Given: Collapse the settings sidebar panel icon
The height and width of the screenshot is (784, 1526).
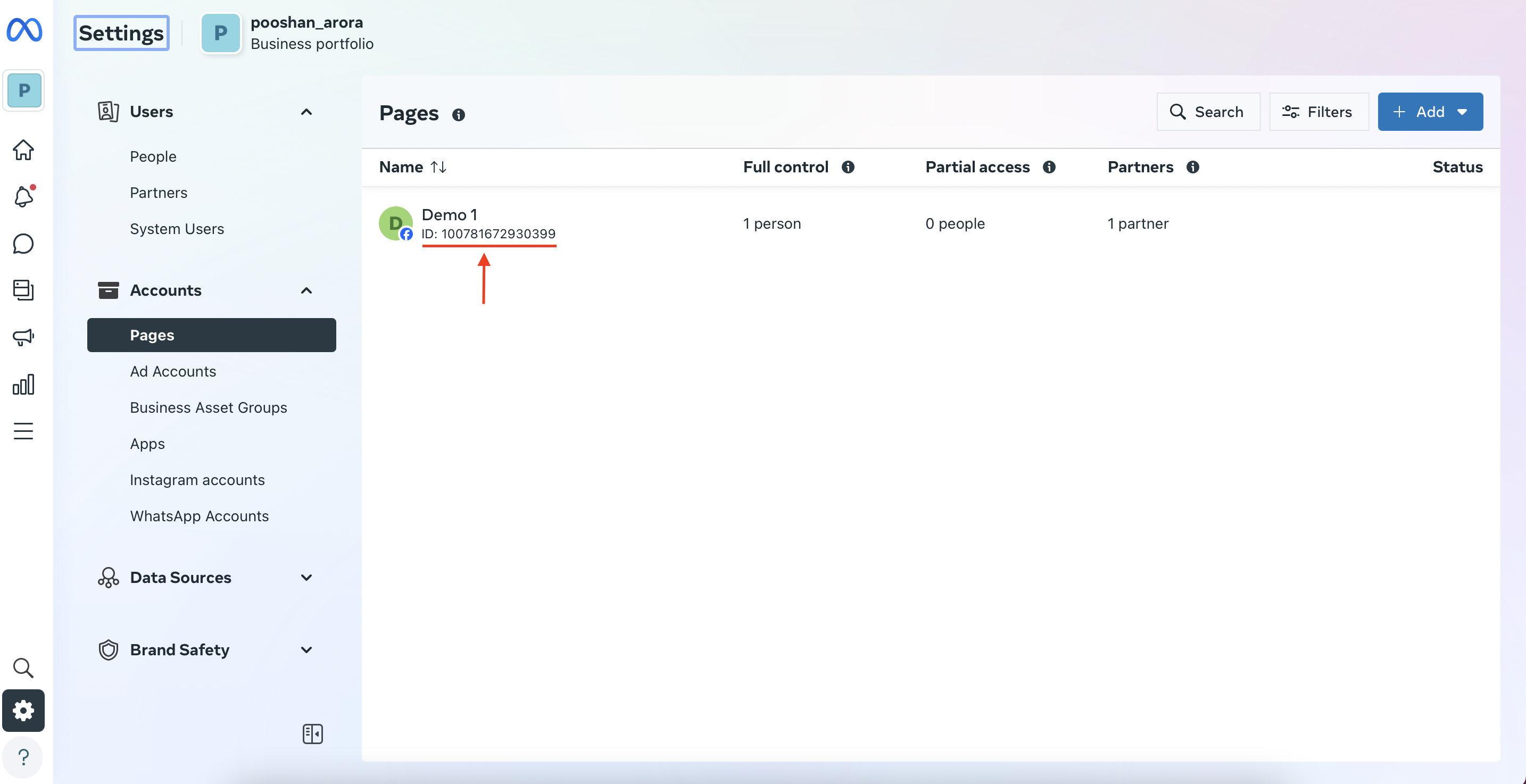Looking at the screenshot, I should click(x=312, y=733).
